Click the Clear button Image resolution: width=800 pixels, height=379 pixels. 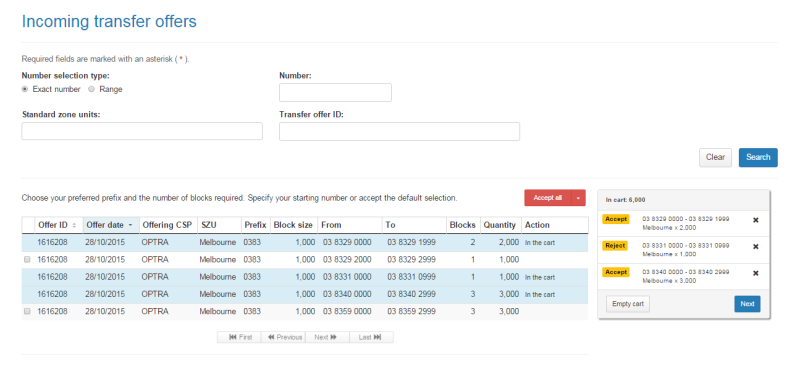(715, 158)
